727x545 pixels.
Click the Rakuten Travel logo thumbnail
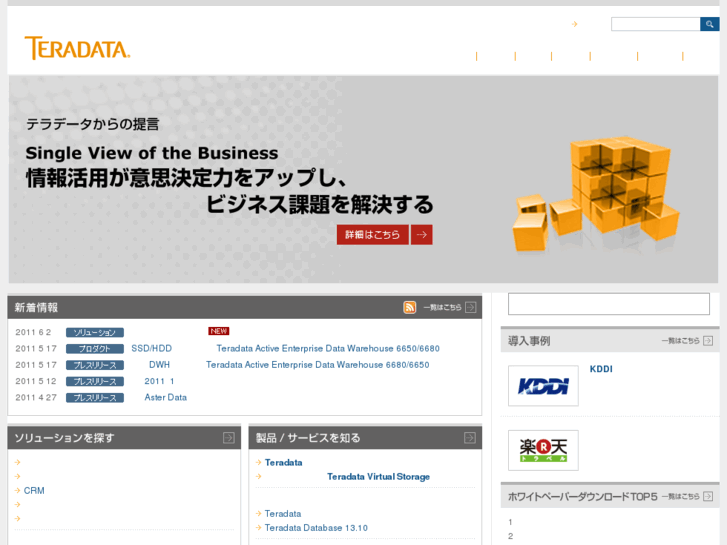point(543,450)
